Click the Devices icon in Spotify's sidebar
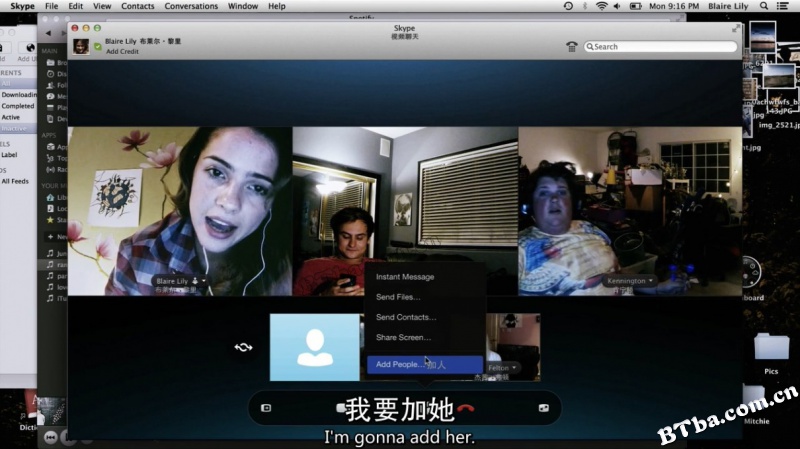Screen dimensions: 800x449 tap(51, 119)
